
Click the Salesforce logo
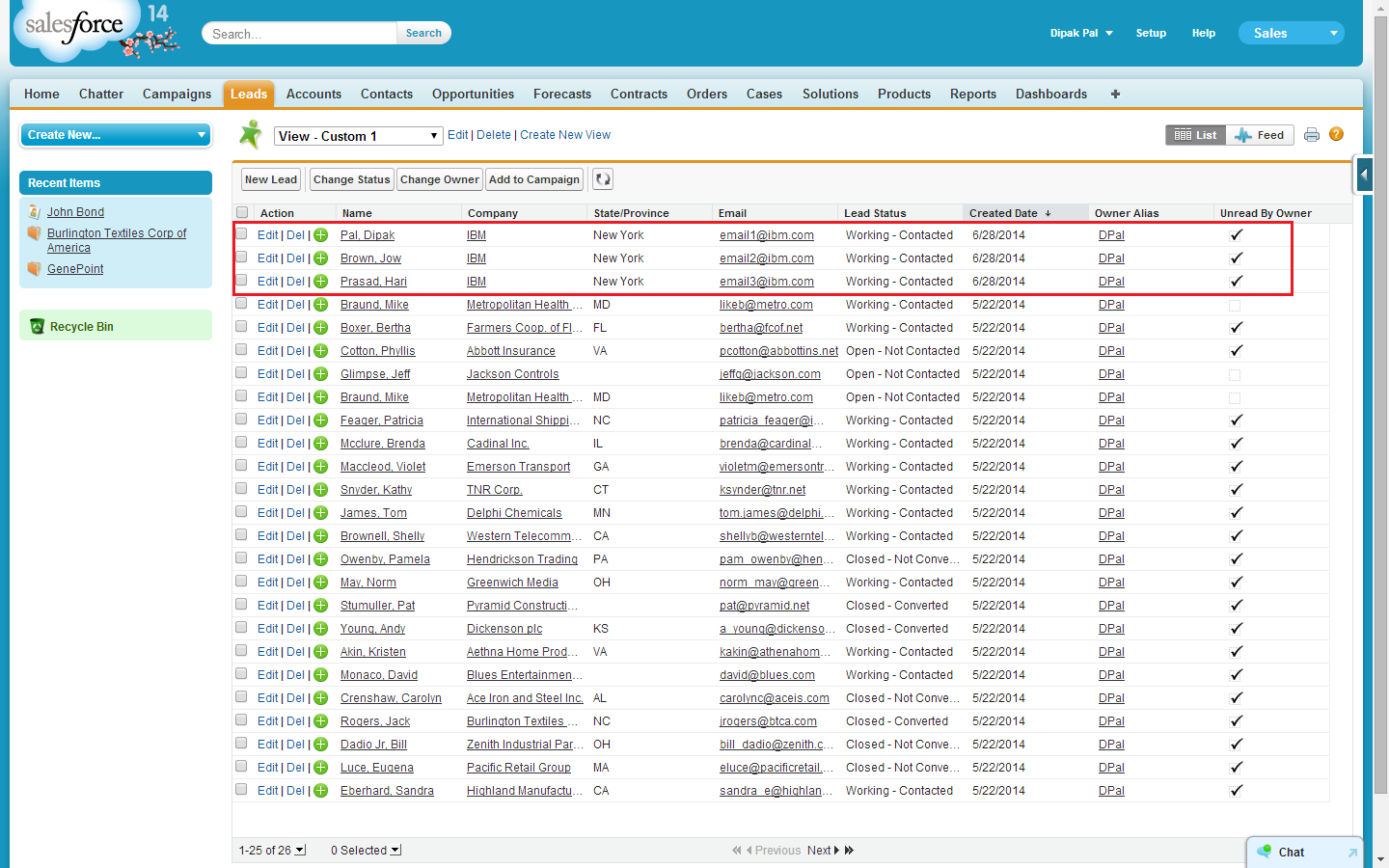pos(75,29)
